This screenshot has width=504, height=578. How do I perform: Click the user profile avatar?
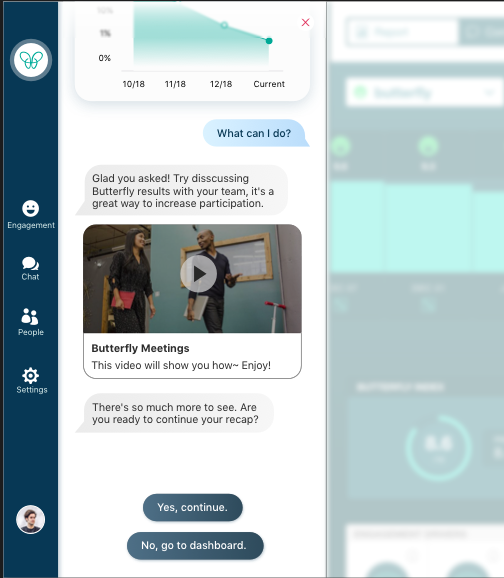click(x=31, y=519)
